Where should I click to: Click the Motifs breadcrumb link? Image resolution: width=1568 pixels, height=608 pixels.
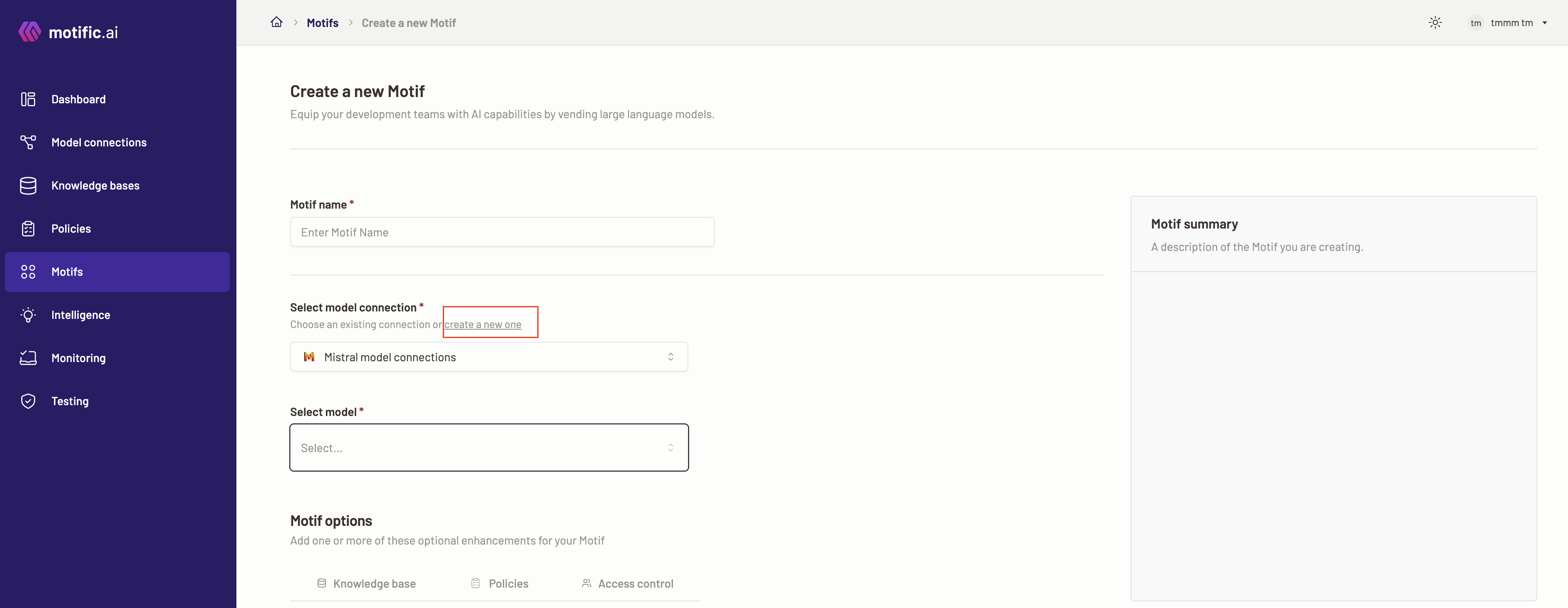323,22
